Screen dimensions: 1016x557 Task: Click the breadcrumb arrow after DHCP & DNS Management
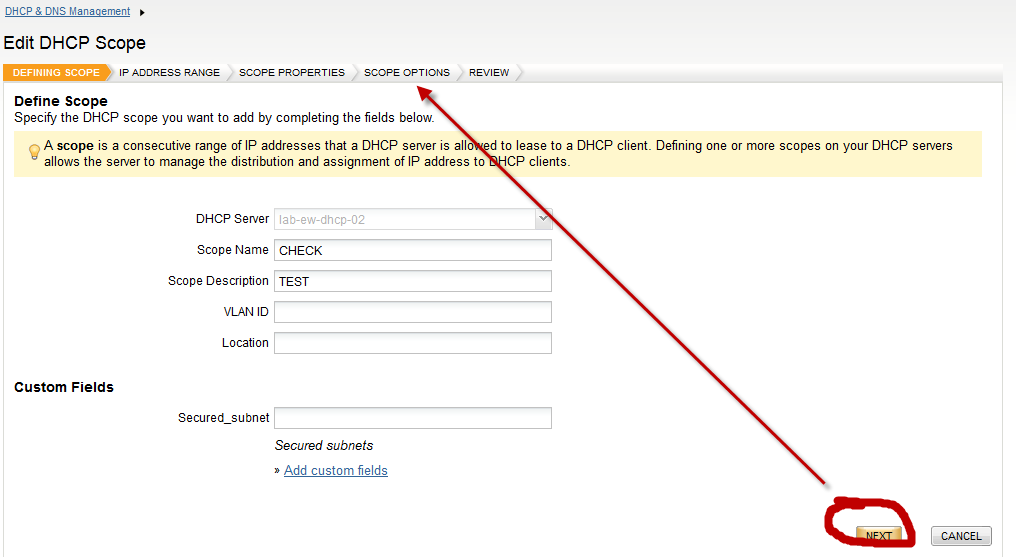click(142, 12)
